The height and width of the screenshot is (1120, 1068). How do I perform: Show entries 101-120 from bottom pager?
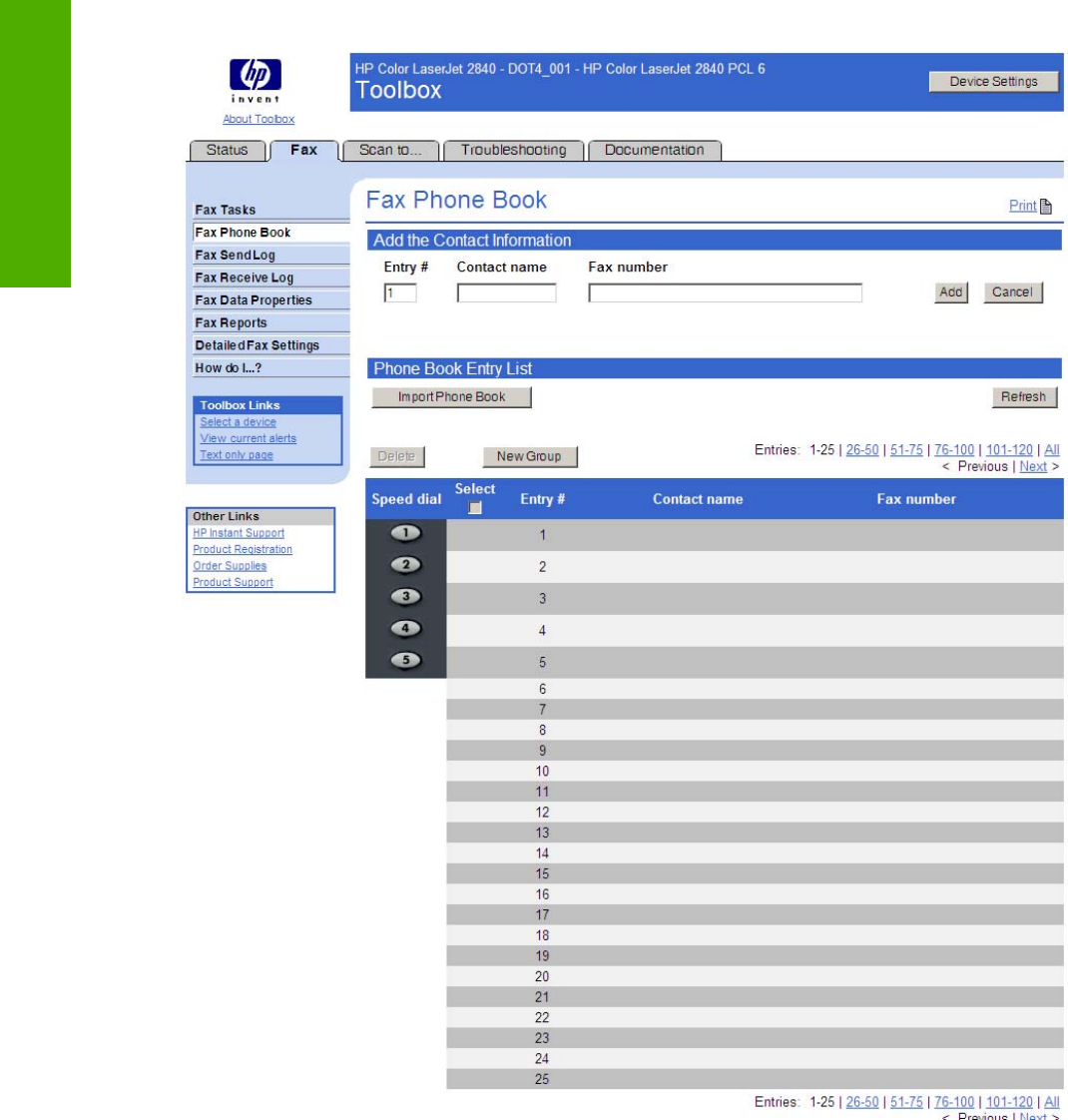click(x=1009, y=1102)
